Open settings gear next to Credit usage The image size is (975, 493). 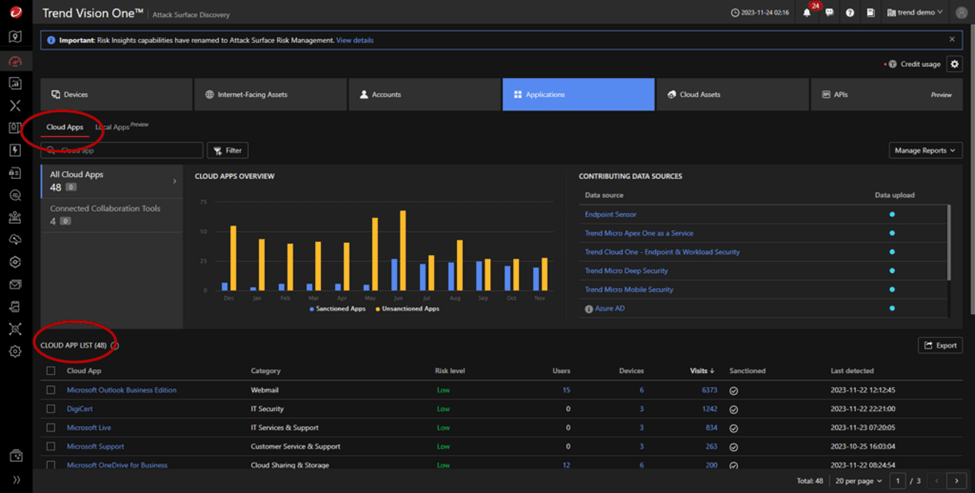(x=954, y=64)
